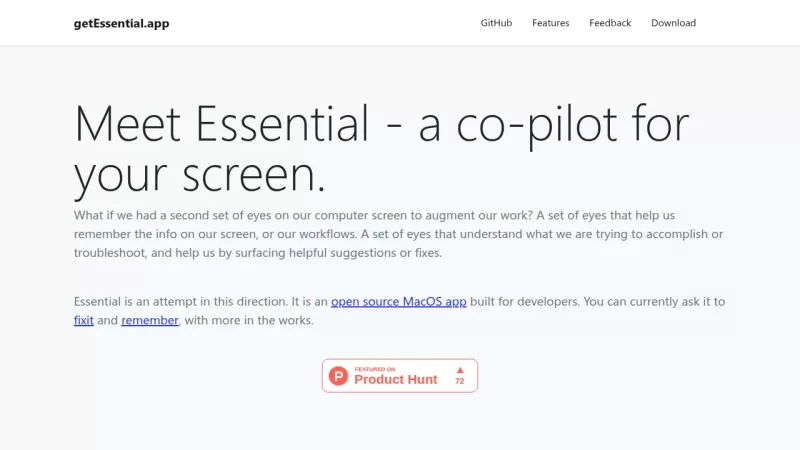The width and height of the screenshot is (800, 450).
Task: Click the getEssential.app site logo
Action: [121, 23]
